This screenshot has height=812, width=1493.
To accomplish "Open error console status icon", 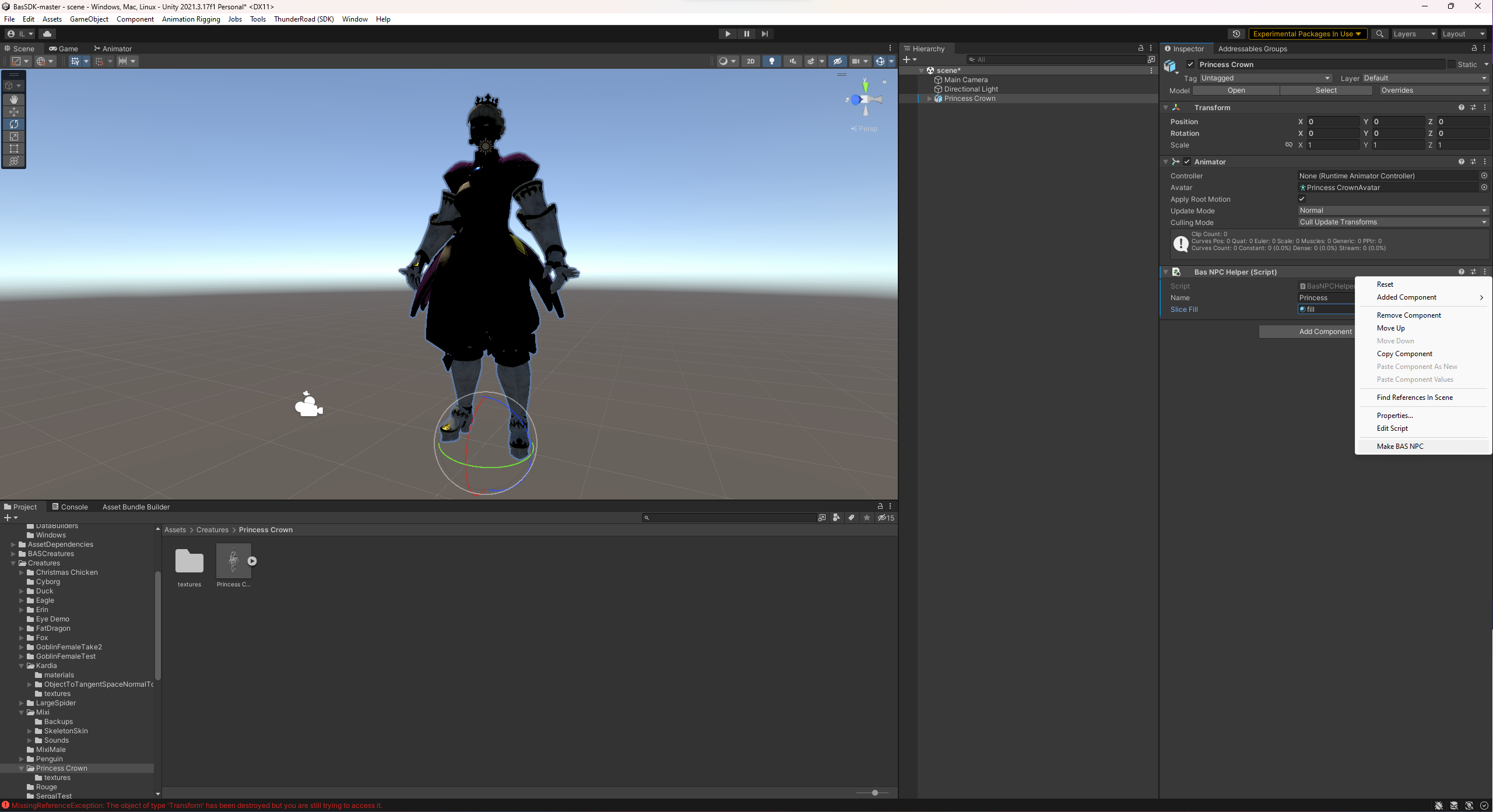I will 6,805.
